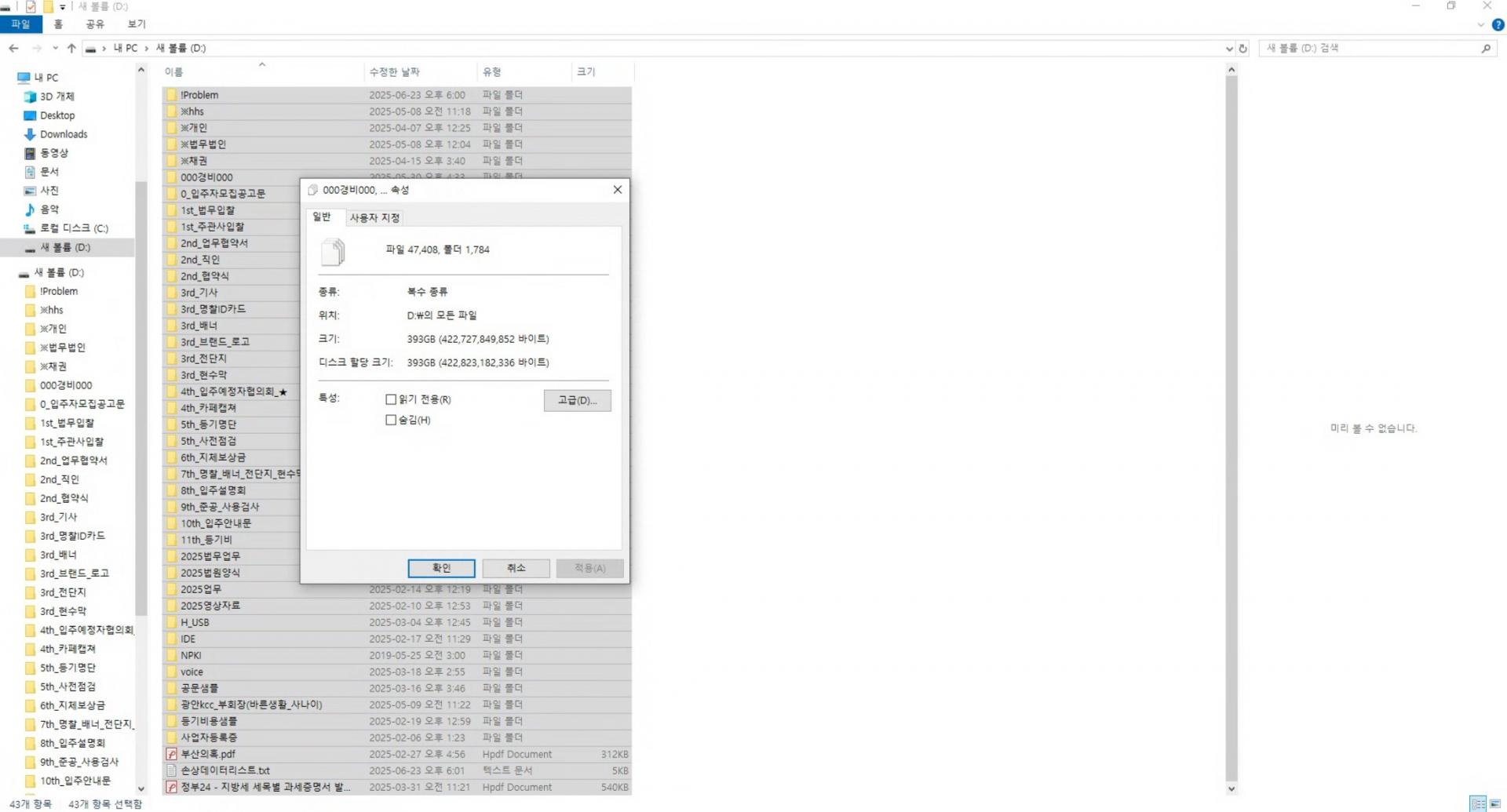1507x812 pixels.
Task: Select 2nd_협약식 in the navigation tree
Action: [64, 498]
